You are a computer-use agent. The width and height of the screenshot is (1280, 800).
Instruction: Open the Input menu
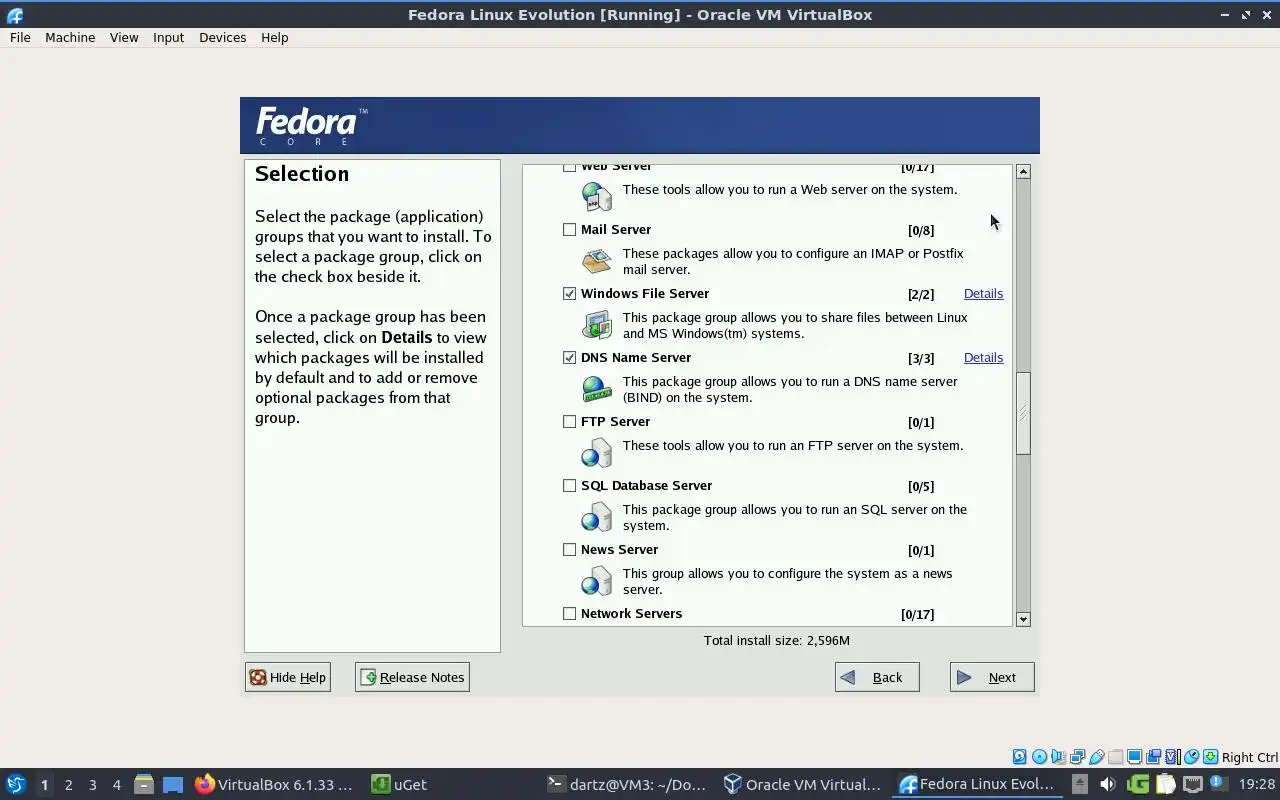(x=168, y=37)
